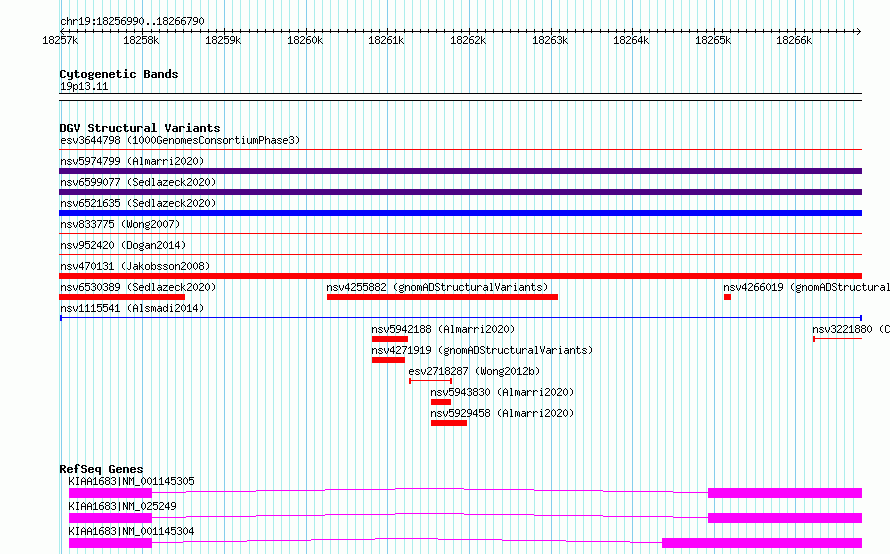Screen dimensions: 890x554
Task: Select the nsv5974799 Almarri2020 purple variant bar
Action: [460, 171]
